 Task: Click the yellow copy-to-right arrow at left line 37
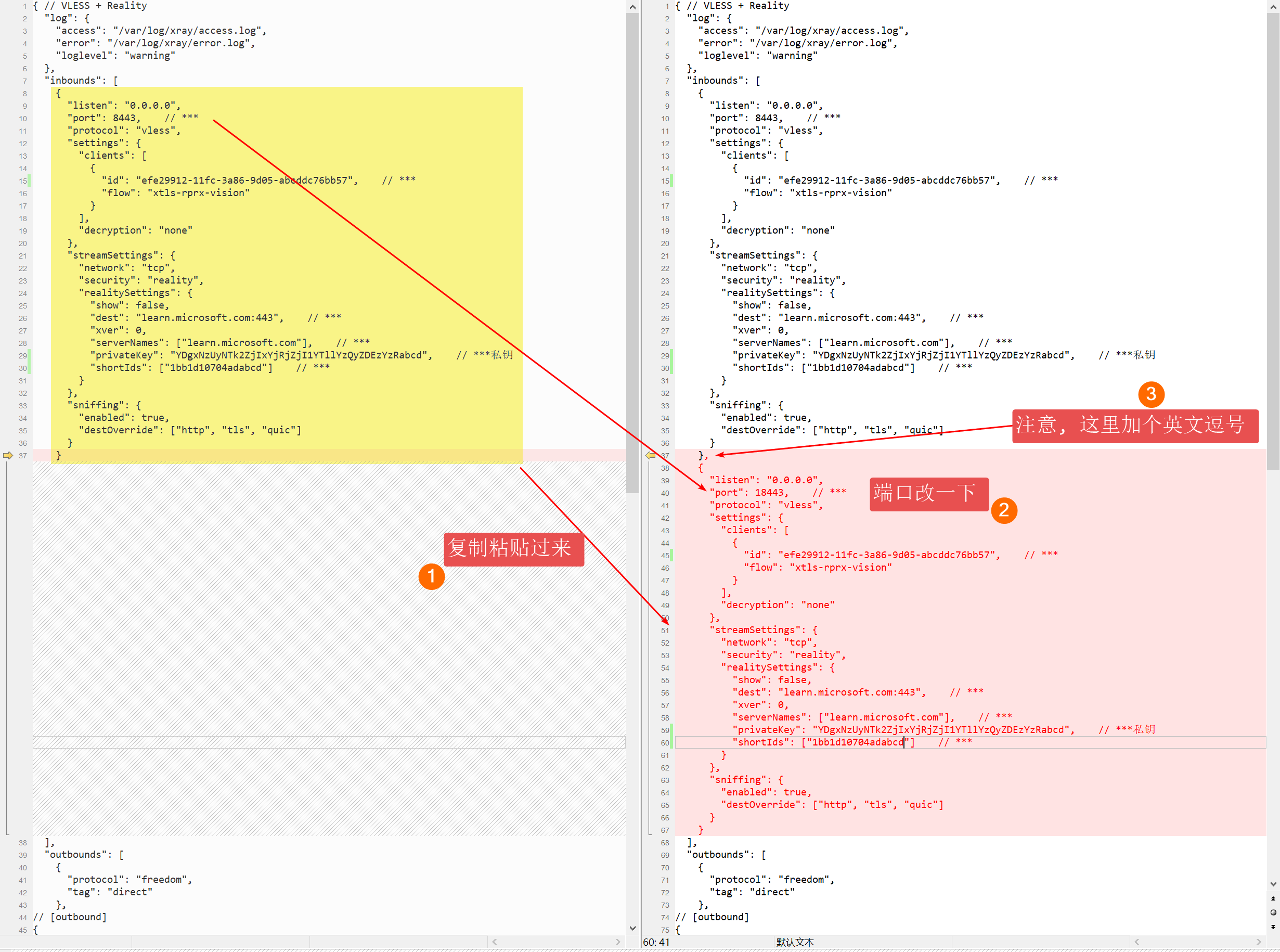[7, 455]
